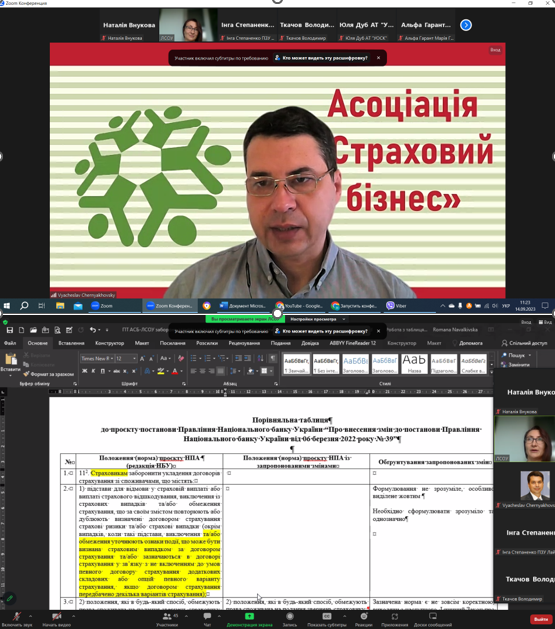Click the align left icon
The image size is (555, 629).
coord(194,371)
